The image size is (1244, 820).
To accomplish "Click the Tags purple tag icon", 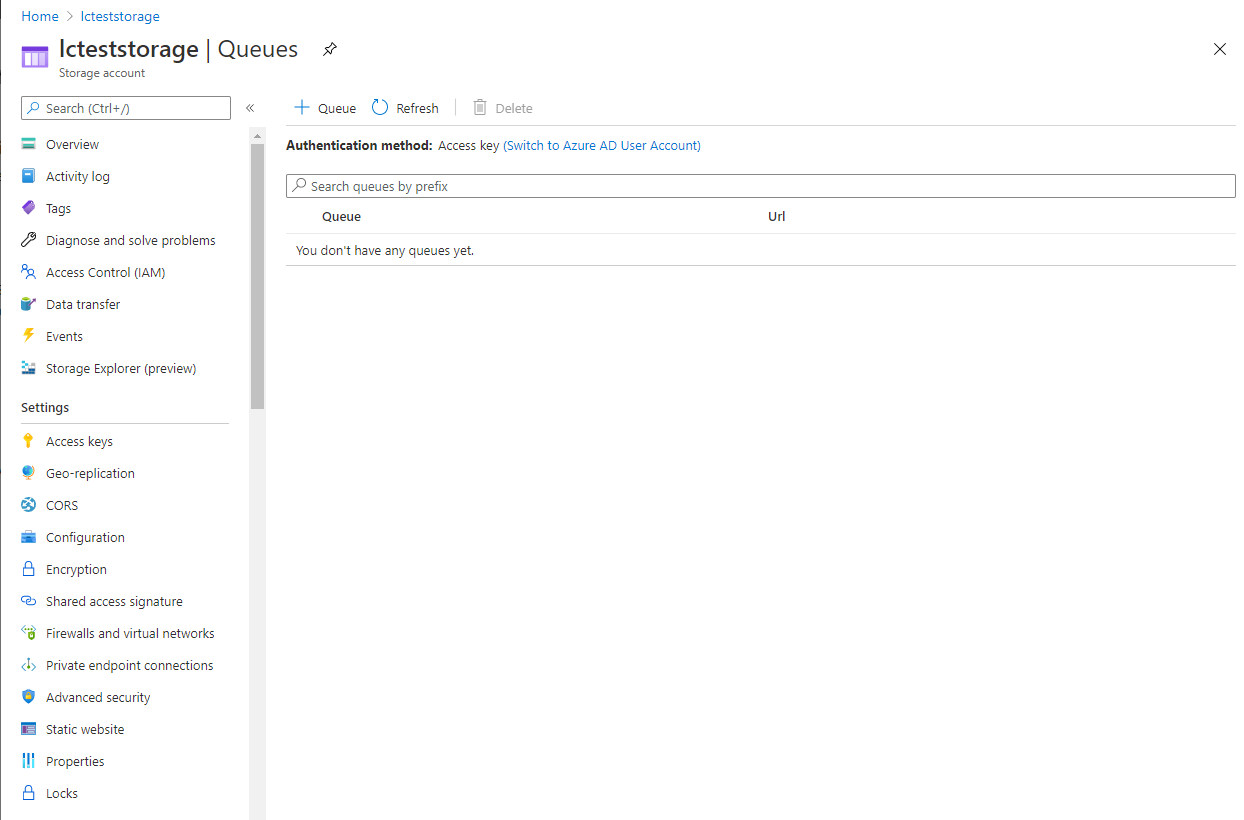I will pos(28,208).
